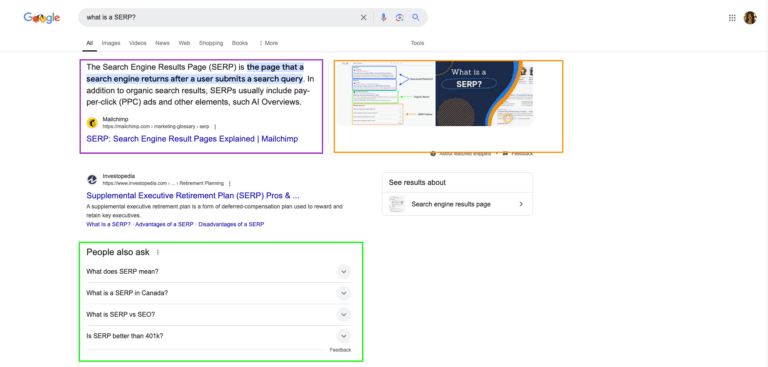768x367 pixels.
Task: Switch to the Images tab
Action: pyautogui.click(x=111, y=43)
